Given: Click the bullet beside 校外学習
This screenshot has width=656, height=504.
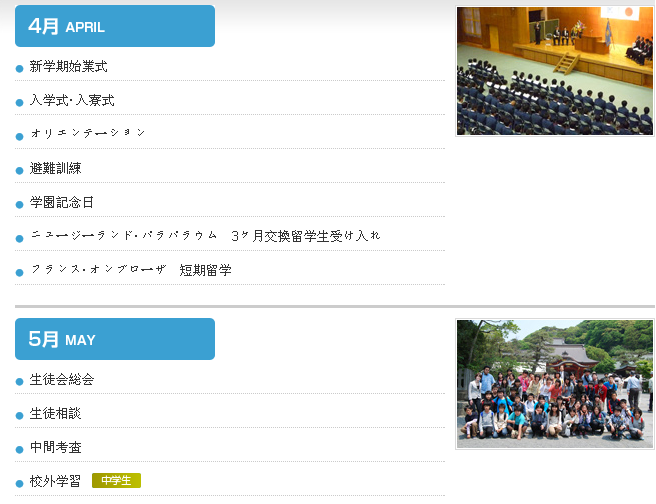Looking at the screenshot, I should (x=19, y=484).
